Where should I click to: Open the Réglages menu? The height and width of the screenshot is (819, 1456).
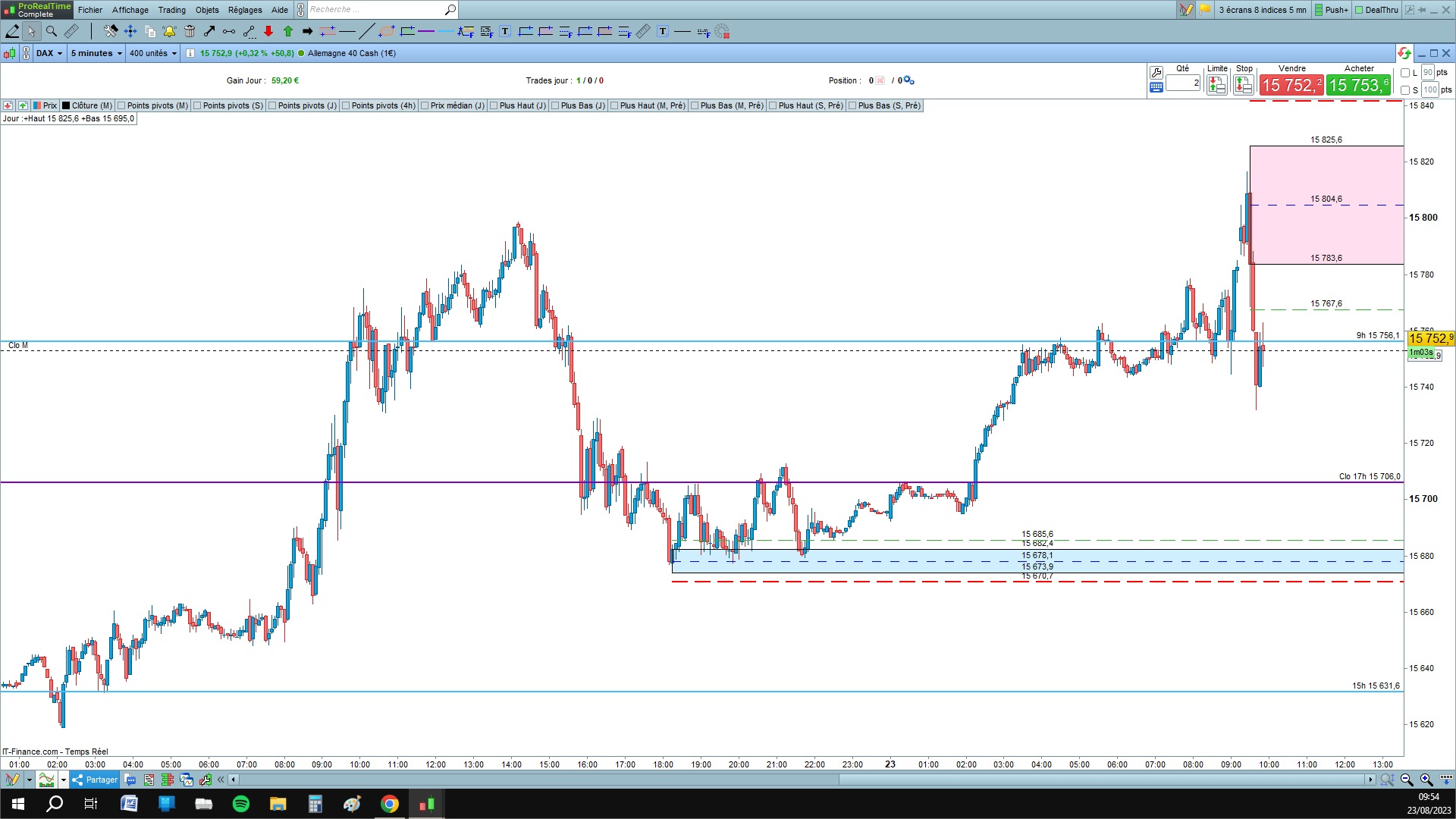click(x=244, y=10)
